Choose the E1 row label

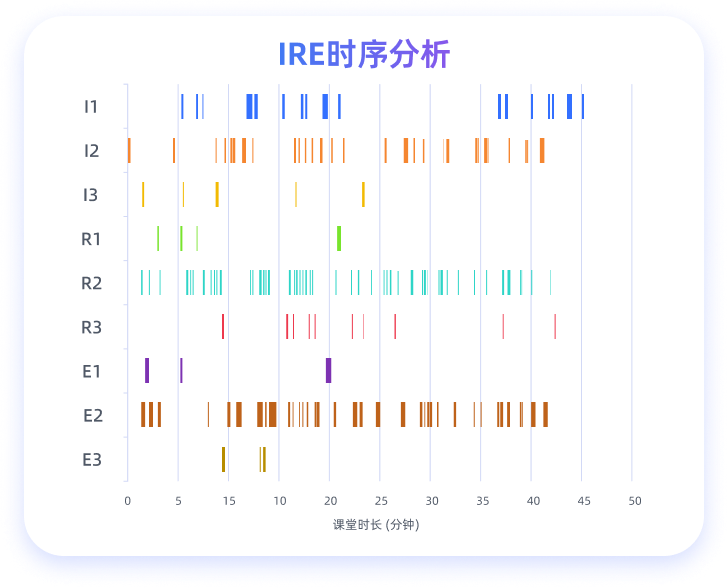91,371
